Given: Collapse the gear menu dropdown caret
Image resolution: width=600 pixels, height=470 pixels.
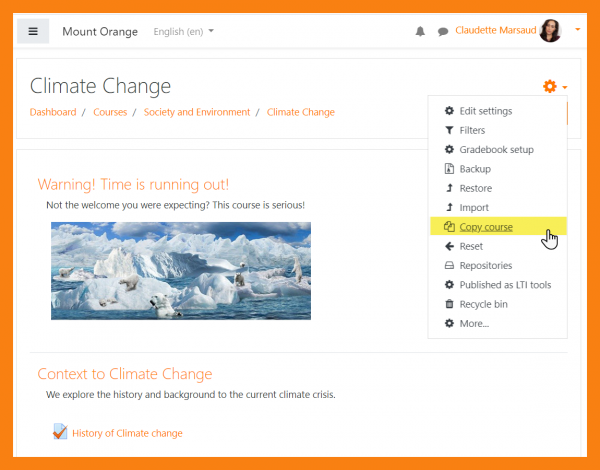Looking at the screenshot, I should click(565, 88).
